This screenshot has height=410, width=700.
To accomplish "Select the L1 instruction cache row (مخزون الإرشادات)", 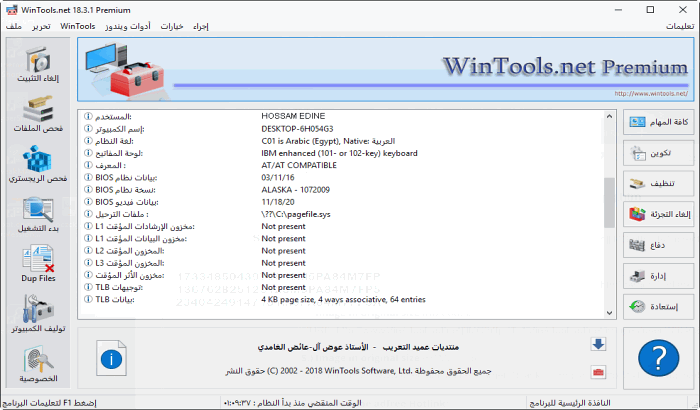I will pyautogui.click(x=342, y=226).
